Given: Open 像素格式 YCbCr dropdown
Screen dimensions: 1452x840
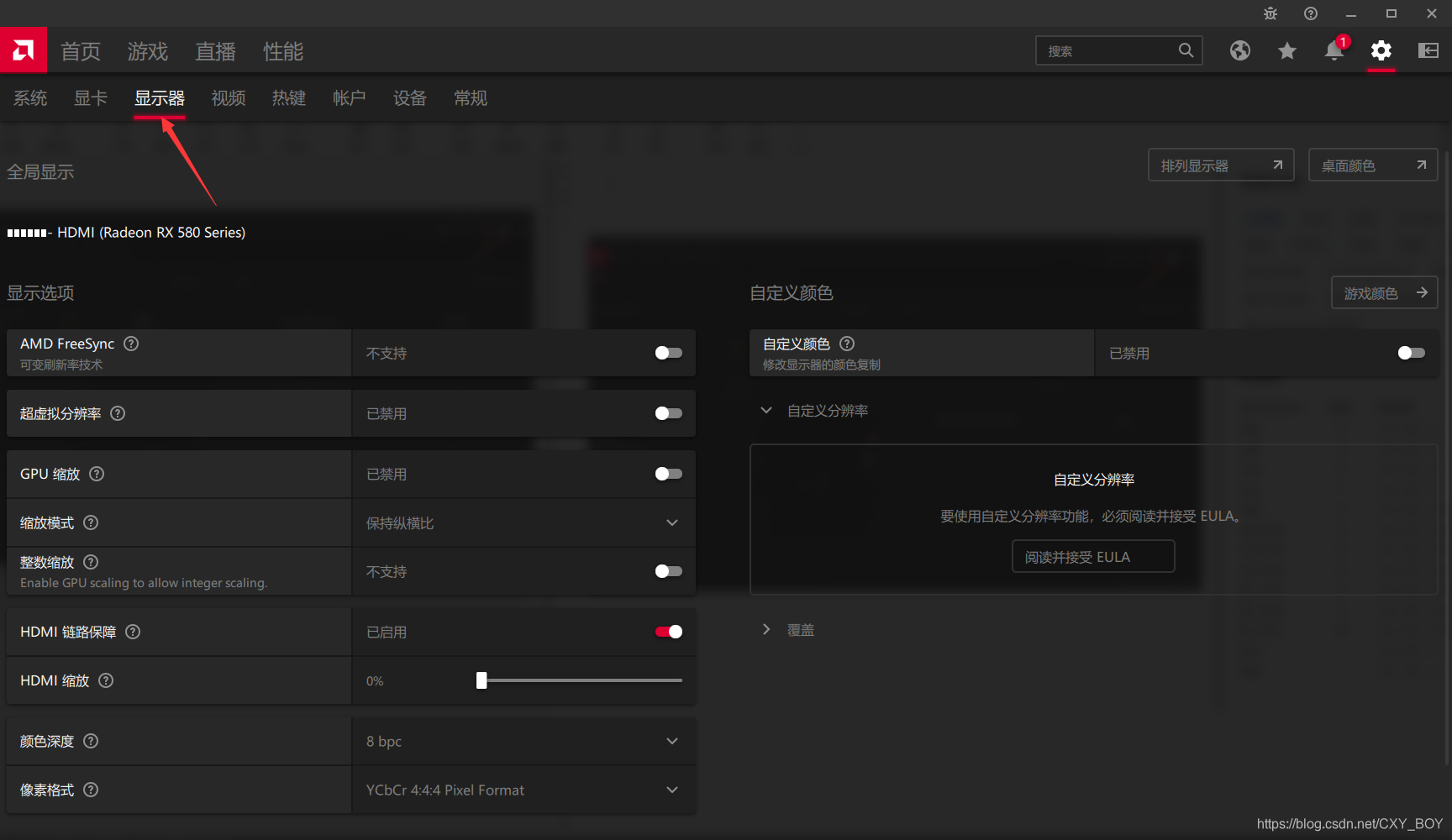Looking at the screenshot, I should [x=523, y=790].
